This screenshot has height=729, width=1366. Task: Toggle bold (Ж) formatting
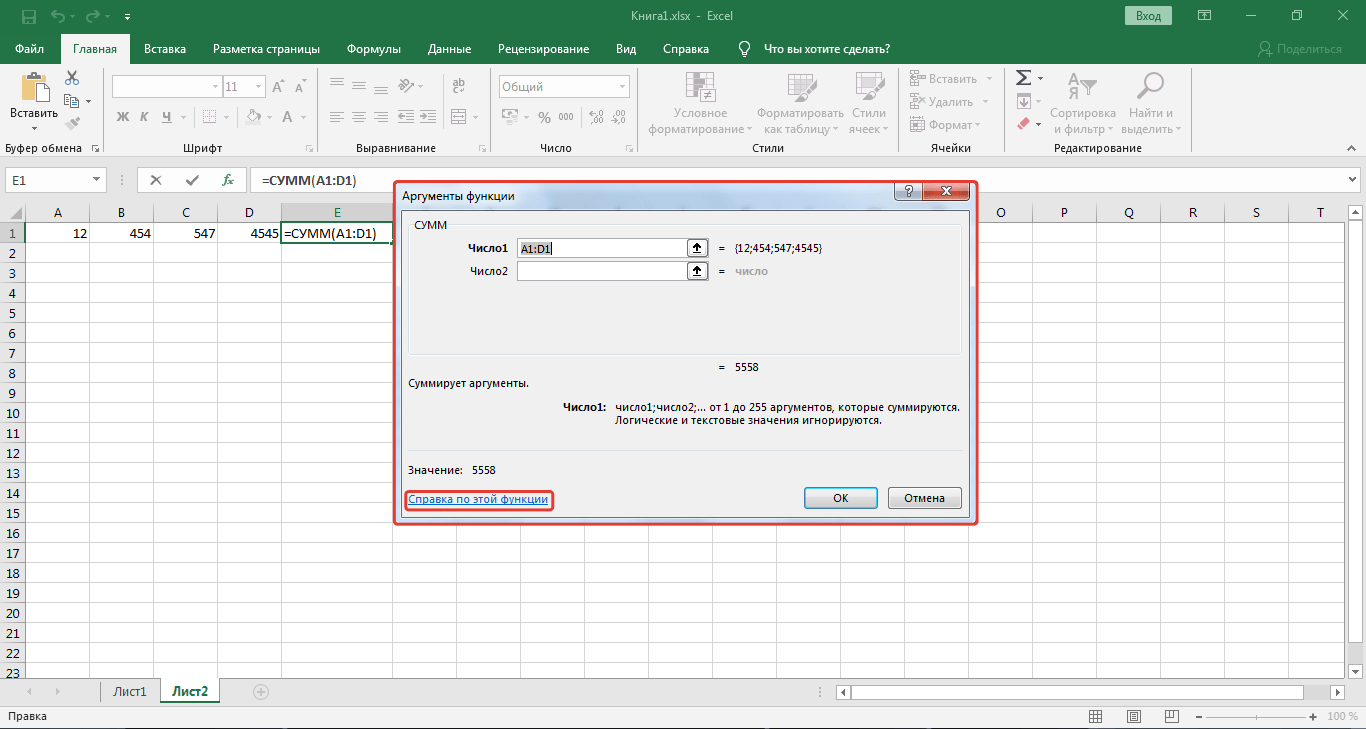coord(123,117)
